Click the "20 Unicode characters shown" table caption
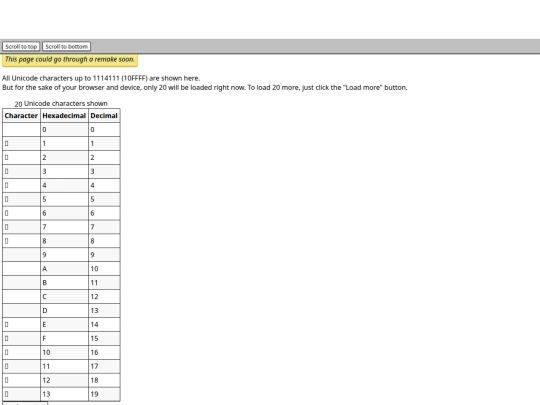Image resolution: width=540 pixels, height=405 pixels. click(61, 104)
